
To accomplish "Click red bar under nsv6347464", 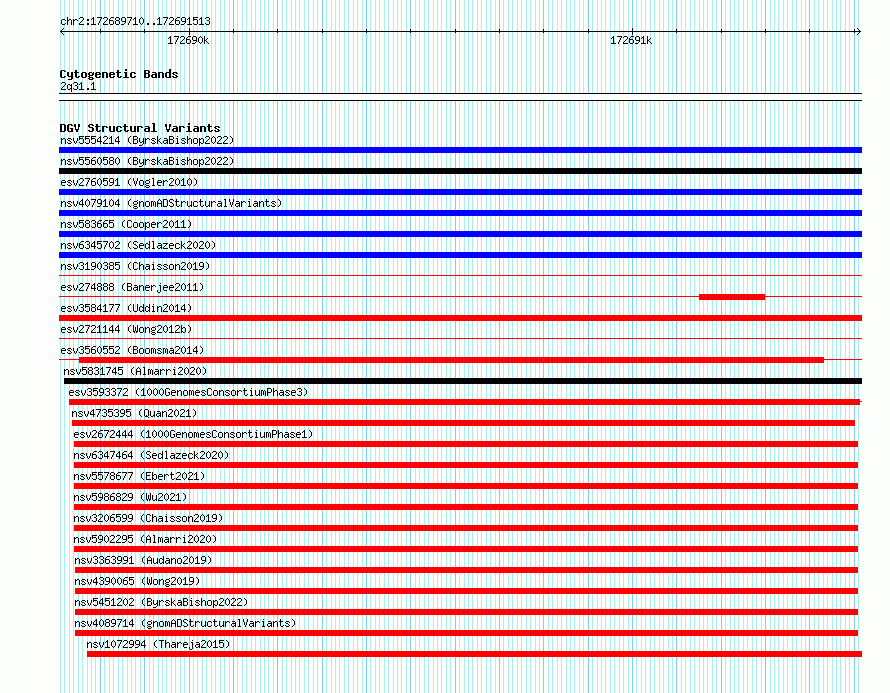I will coord(466,465).
